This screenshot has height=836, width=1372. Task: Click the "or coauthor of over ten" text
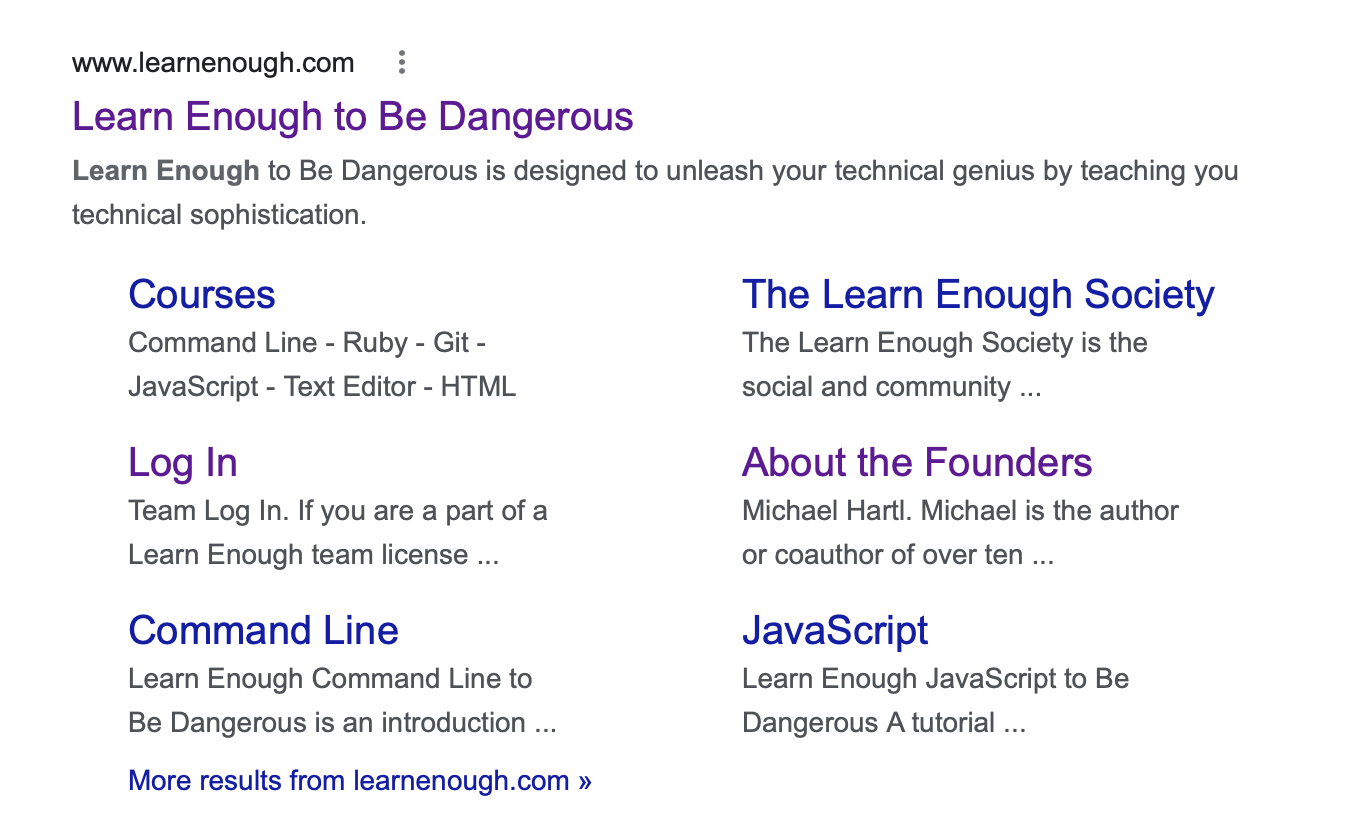[x=897, y=555]
